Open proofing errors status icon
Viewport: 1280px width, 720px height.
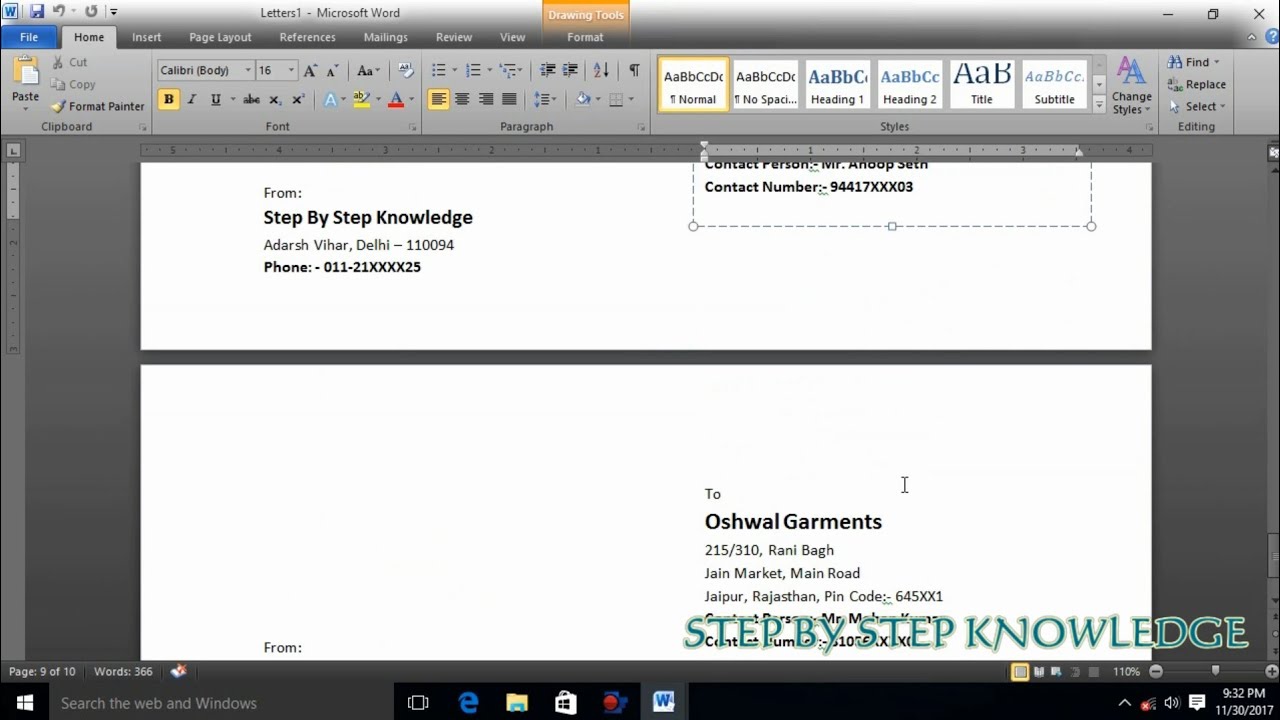pyautogui.click(x=179, y=671)
